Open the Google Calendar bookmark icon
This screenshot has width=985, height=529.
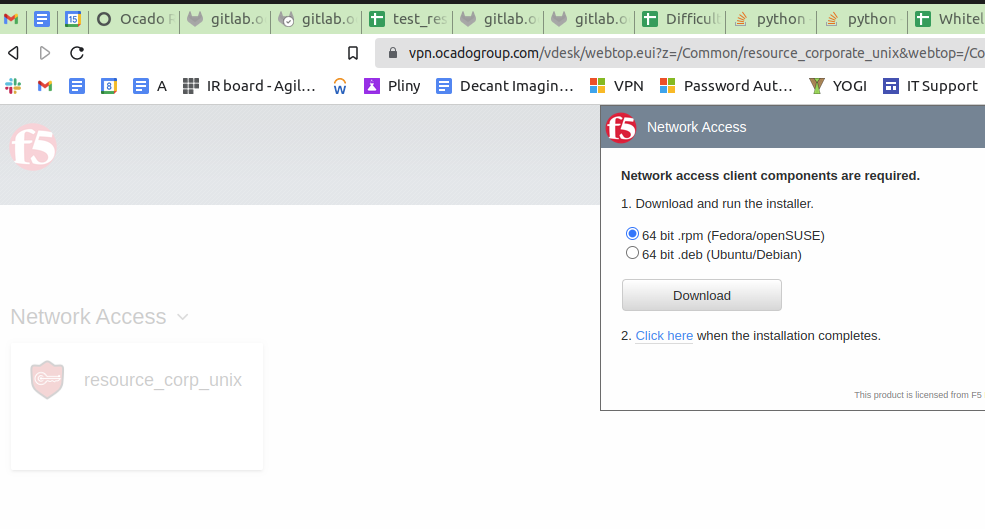point(109,86)
